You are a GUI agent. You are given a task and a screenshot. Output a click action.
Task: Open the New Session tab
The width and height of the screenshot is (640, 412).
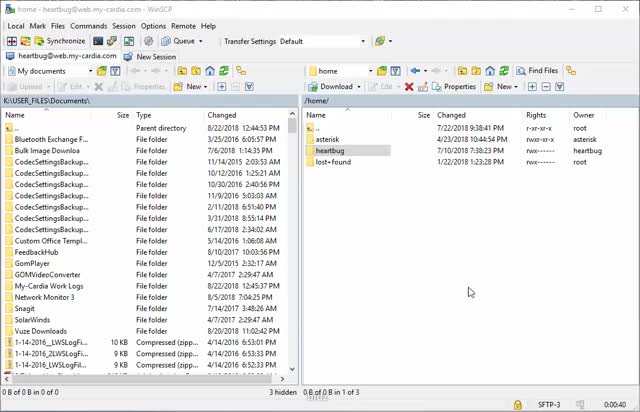pyautogui.click(x=150, y=57)
